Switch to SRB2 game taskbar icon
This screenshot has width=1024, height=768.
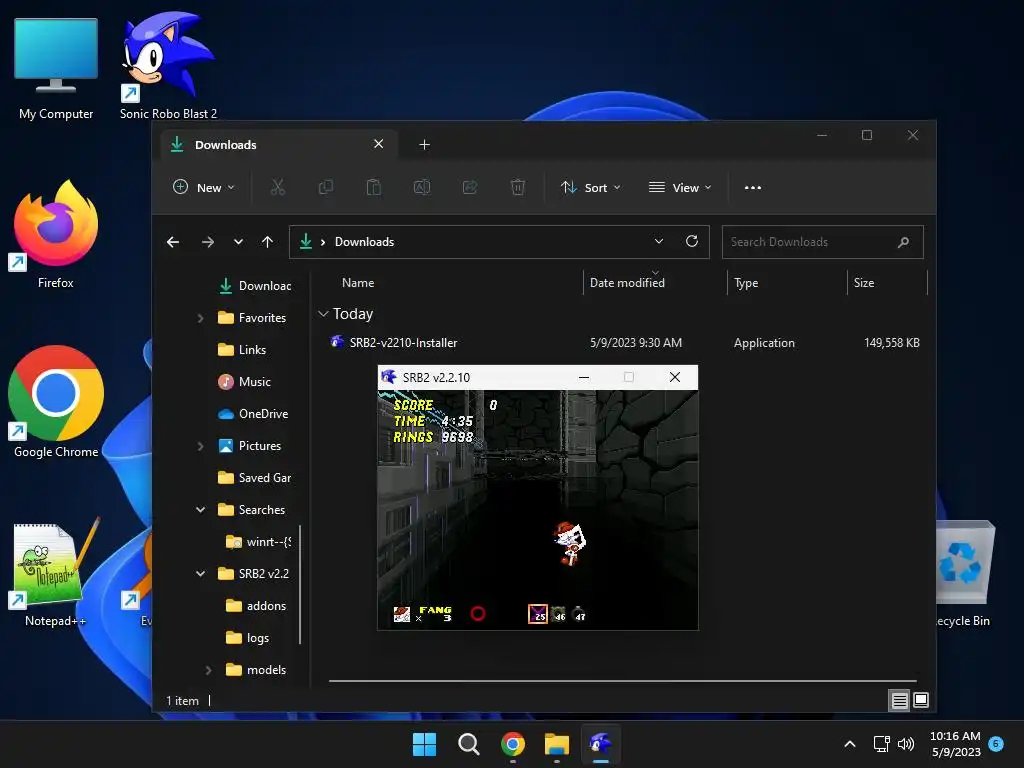click(601, 744)
